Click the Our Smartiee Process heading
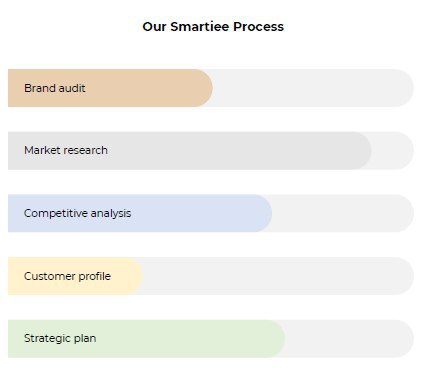Screen dimensions: 442x374 click(213, 27)
